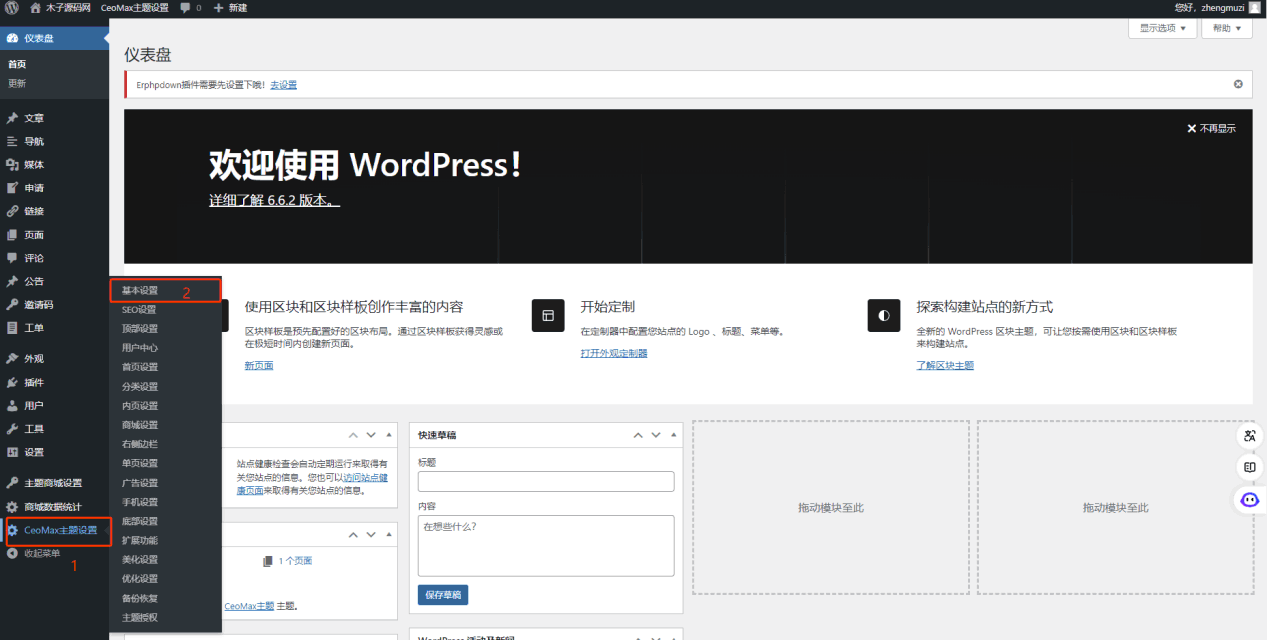Image resolution: width=1267 pixels, height=640 pixels.
Task: Click 不再显示 to hide the welcome panel
Action: click(x=1211, y=128)
